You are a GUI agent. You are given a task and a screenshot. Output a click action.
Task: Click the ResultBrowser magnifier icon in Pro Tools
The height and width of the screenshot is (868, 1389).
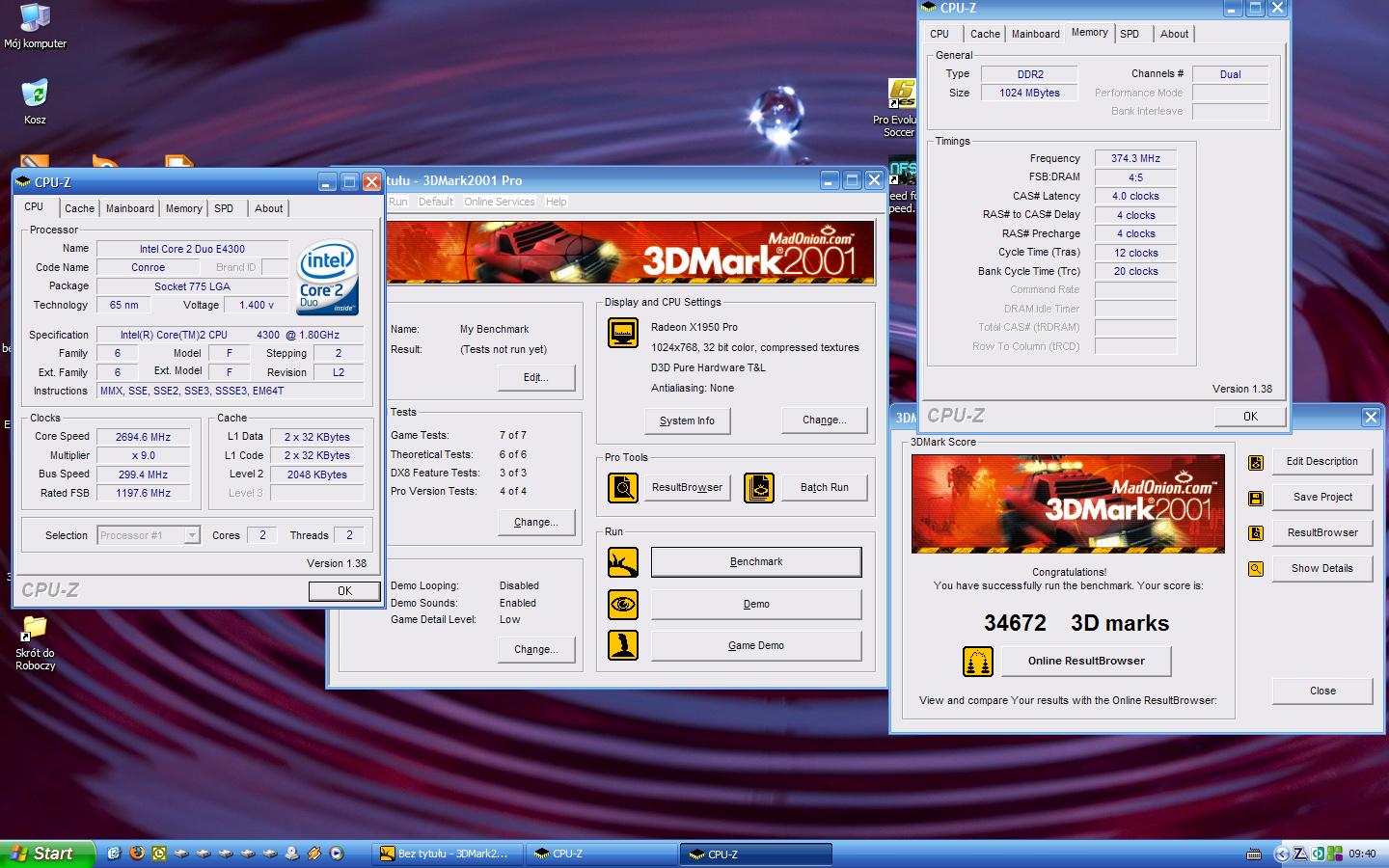pyautogui.click(x=623, y=488)
